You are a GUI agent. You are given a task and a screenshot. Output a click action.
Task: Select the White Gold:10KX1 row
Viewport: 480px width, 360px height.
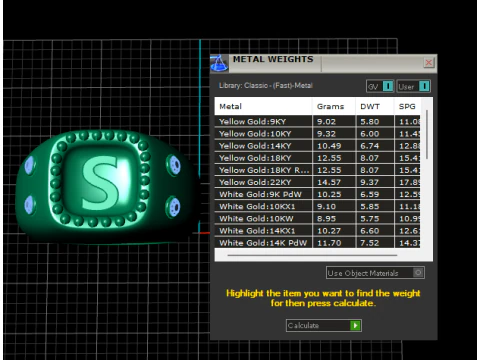pyautogui.click(x=317, y=206)
